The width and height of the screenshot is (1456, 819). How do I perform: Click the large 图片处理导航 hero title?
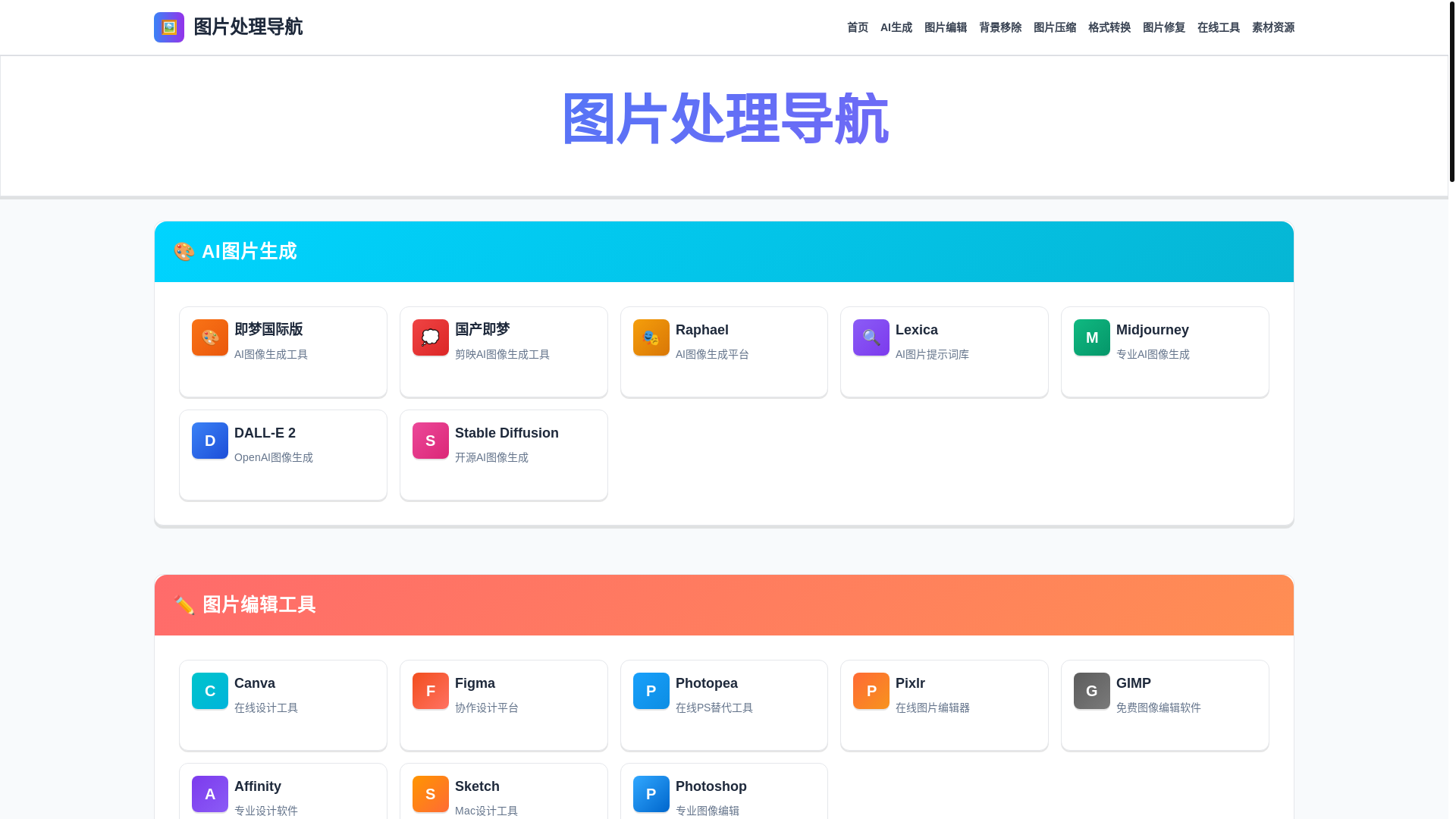click(x=724, y=119)
